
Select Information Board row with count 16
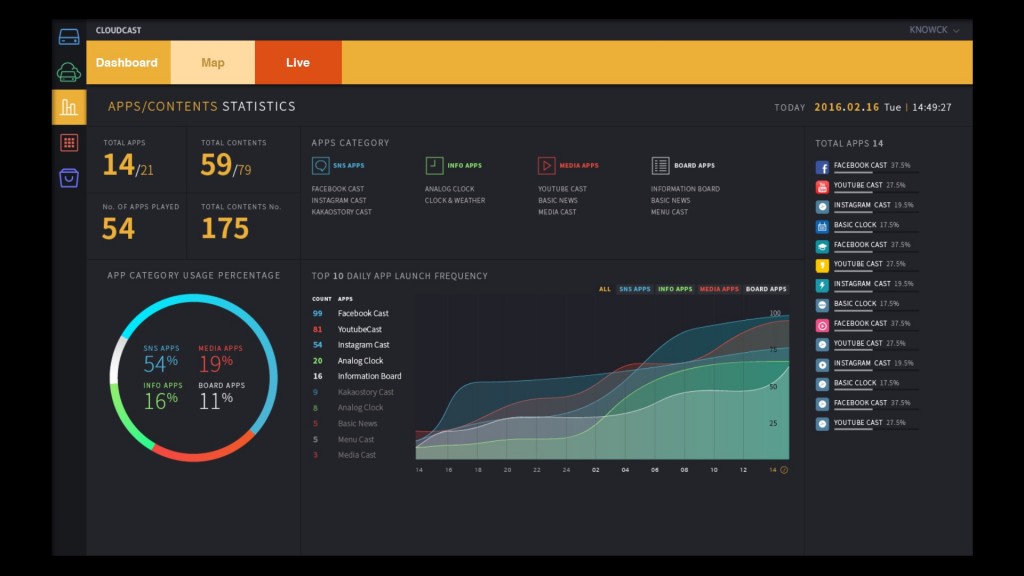click(357, 376)
